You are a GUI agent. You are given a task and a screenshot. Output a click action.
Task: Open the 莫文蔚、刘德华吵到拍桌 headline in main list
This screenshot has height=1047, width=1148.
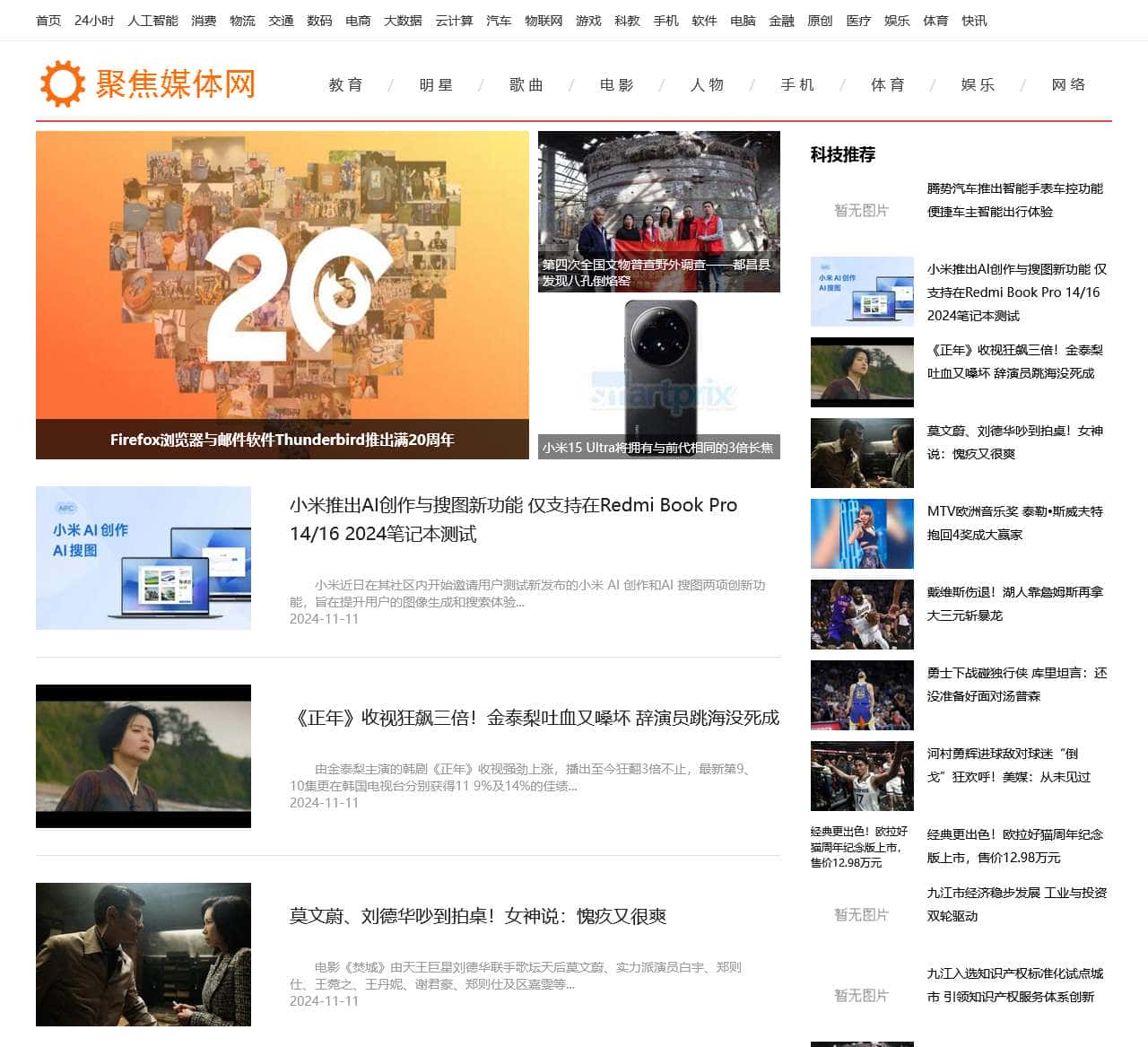pyautogui.click(x=478, y=916)
